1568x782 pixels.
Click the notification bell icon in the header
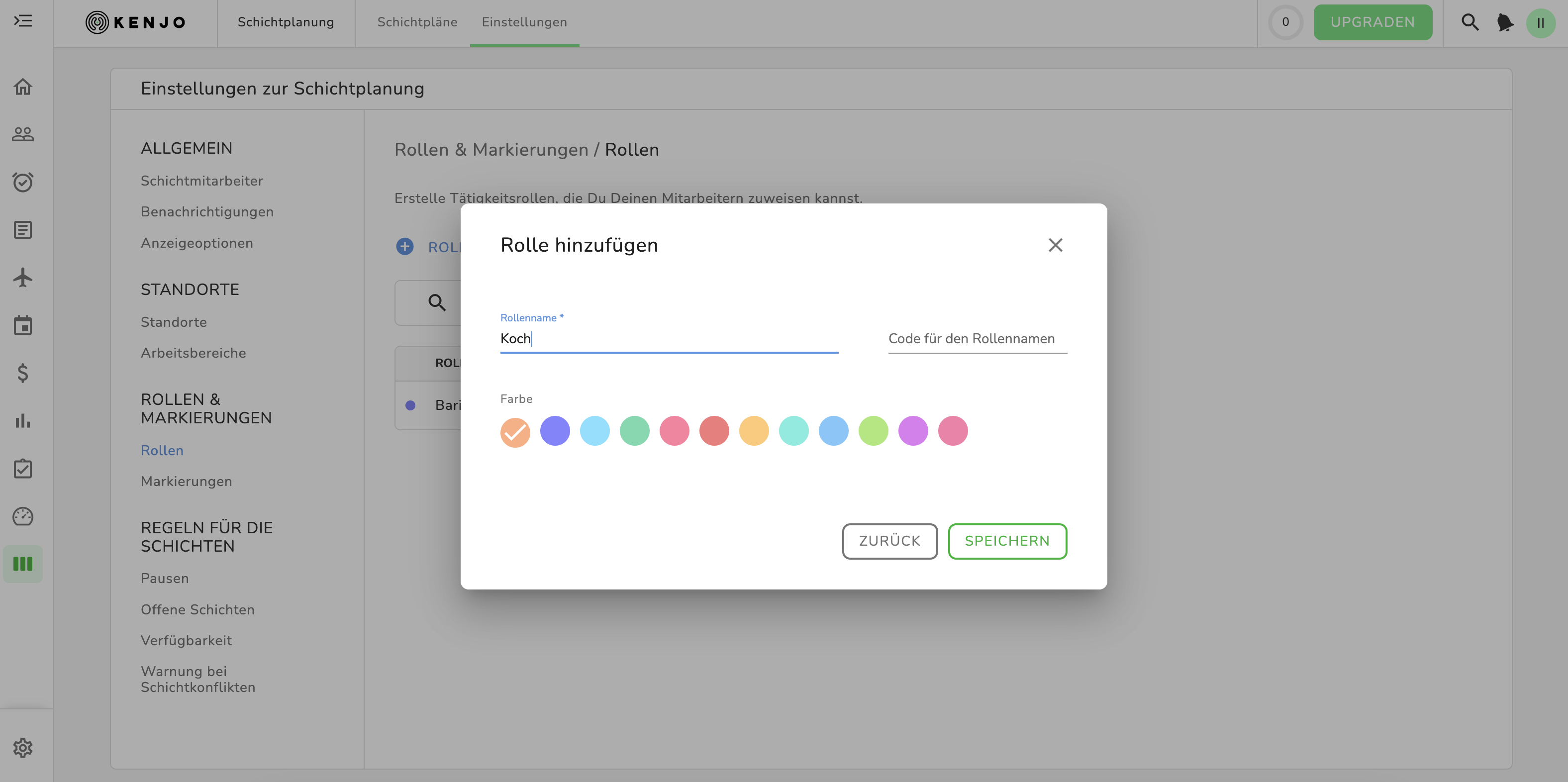(1505, 22)
